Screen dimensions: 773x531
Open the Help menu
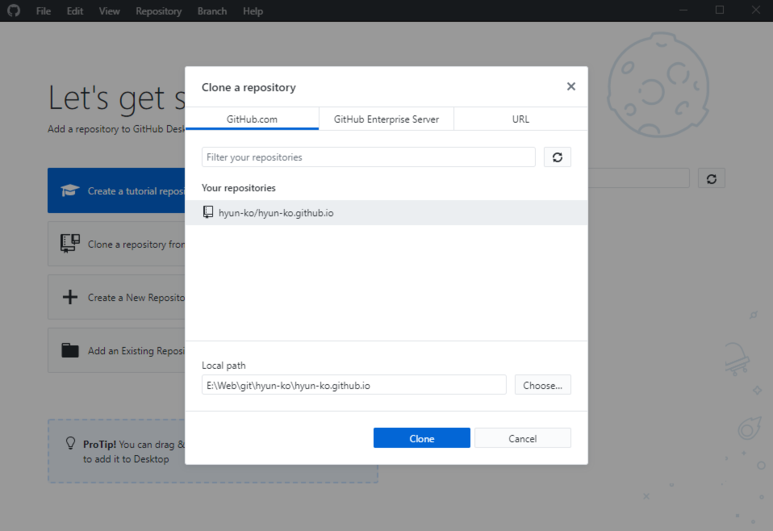coord(253,11)
